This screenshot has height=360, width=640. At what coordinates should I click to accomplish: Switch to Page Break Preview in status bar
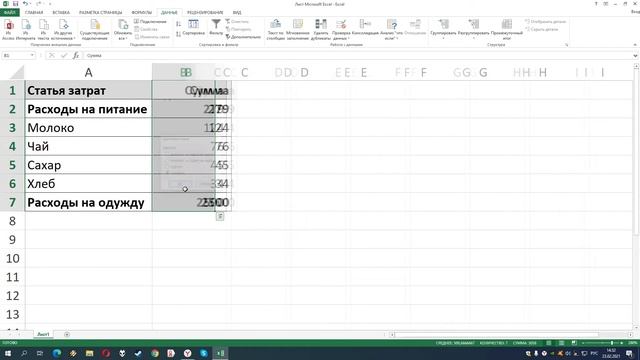(x=574, y=343)
